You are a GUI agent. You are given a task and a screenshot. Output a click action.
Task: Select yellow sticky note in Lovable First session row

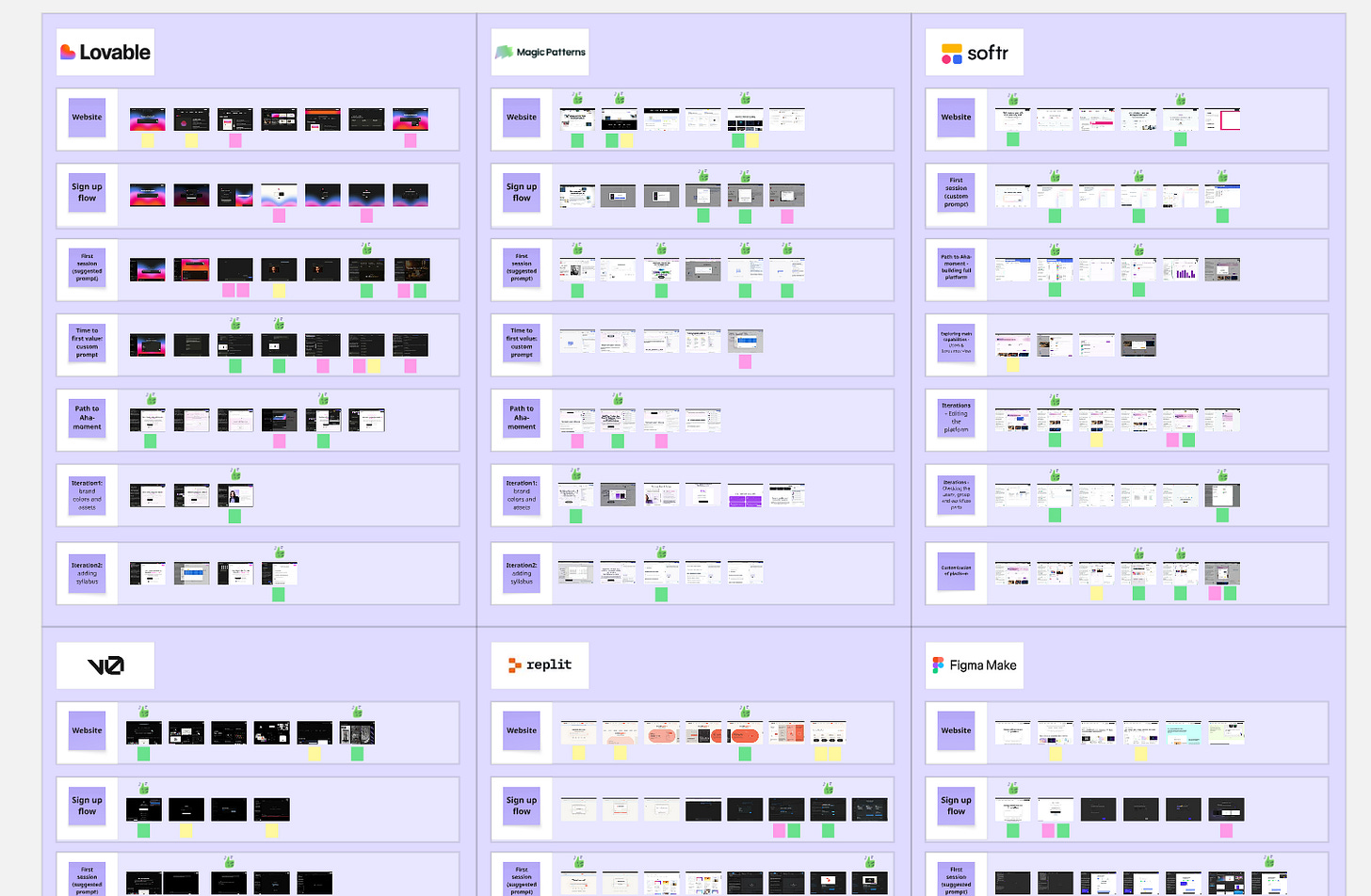click(x=279, y=291)
